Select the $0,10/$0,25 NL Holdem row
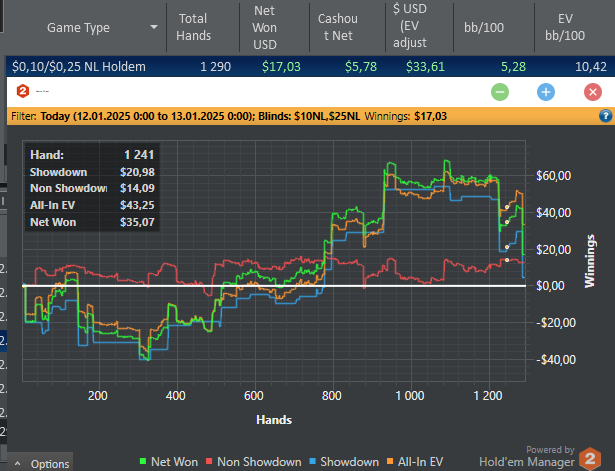 310,66
